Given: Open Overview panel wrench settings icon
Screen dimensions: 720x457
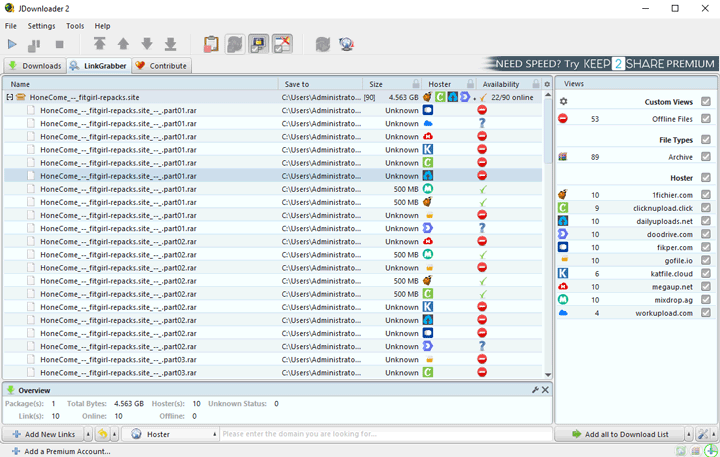Looking at the screenshot, I should point(535,389).
